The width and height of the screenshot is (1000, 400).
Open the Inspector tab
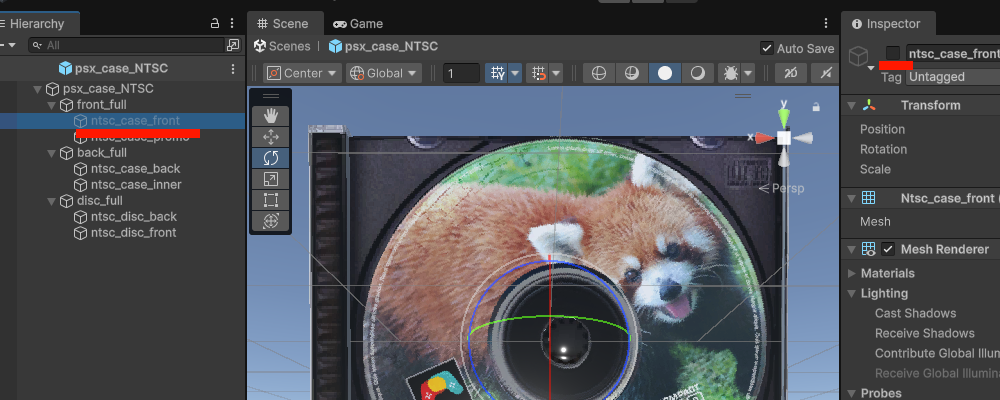pyautogui.click(x=888, y=23)
